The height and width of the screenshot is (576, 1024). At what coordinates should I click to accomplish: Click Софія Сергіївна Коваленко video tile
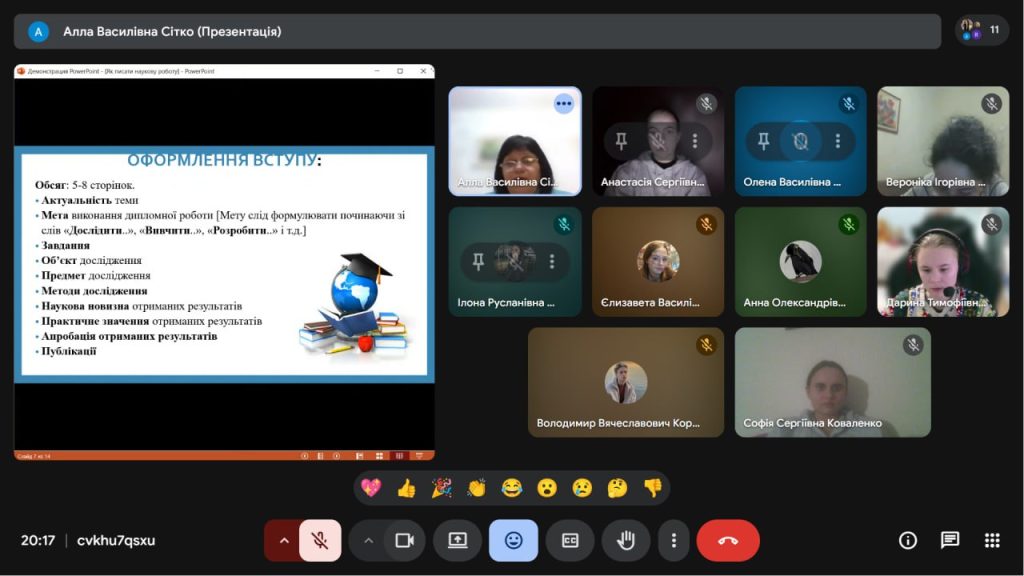(832, 382)
